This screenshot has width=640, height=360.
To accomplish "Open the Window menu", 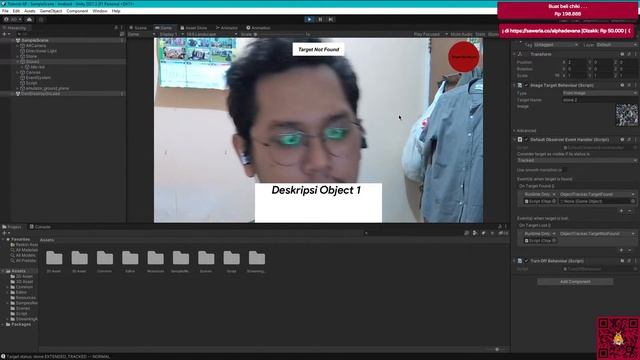I will [x=100, y=11].
